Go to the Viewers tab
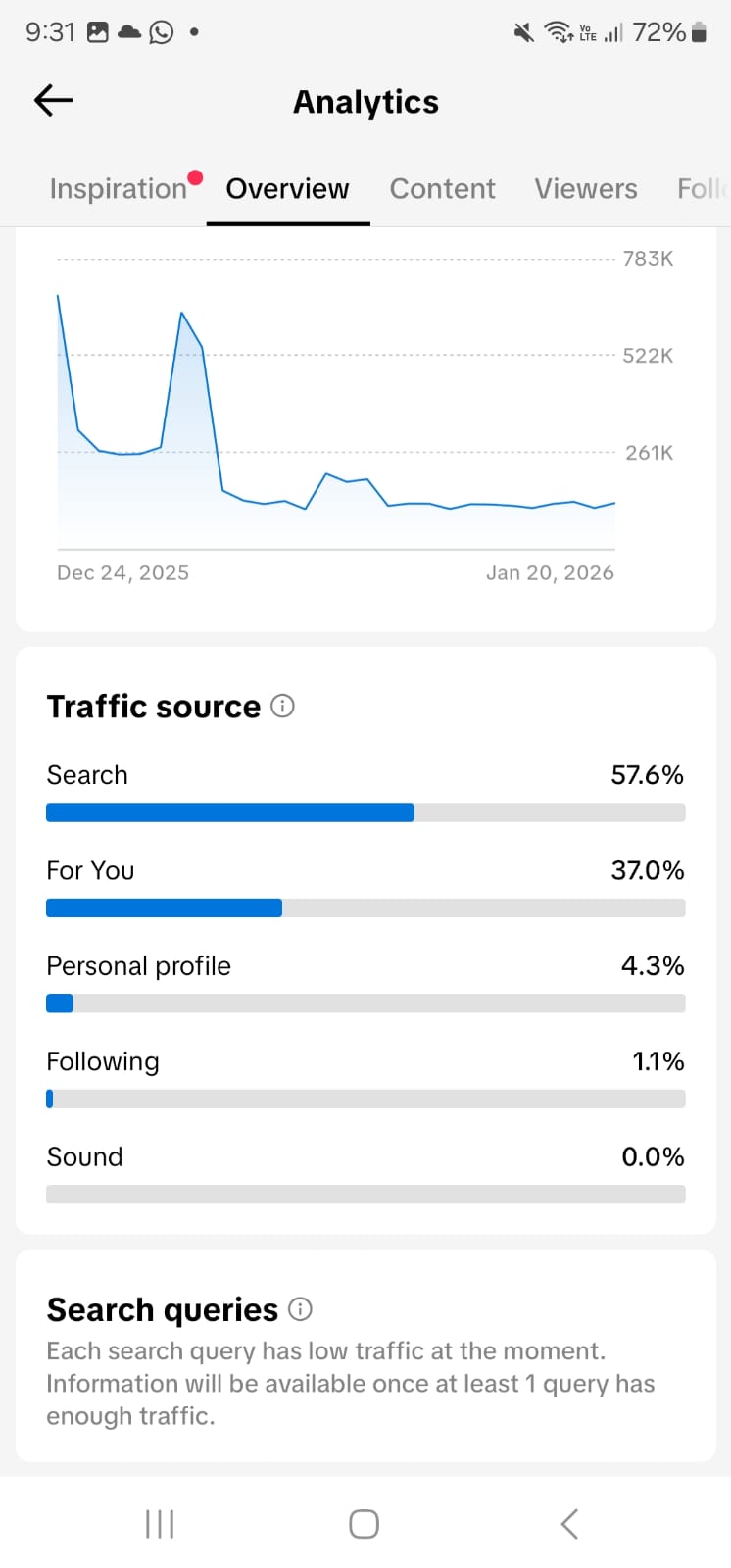Viewport: 731px width, 1568px height. coord(586,188)
